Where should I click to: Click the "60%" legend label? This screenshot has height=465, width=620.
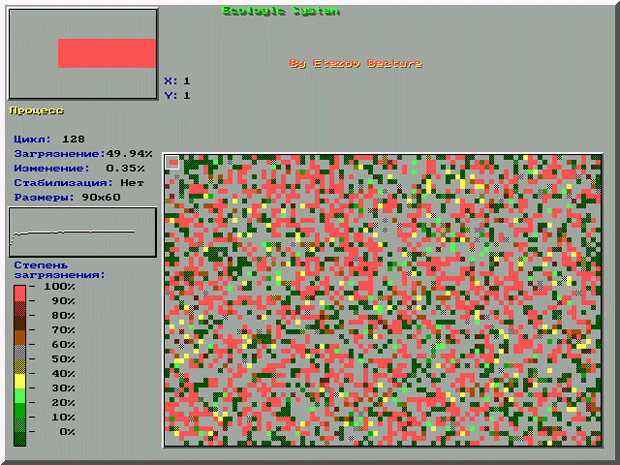click(63, 344)
